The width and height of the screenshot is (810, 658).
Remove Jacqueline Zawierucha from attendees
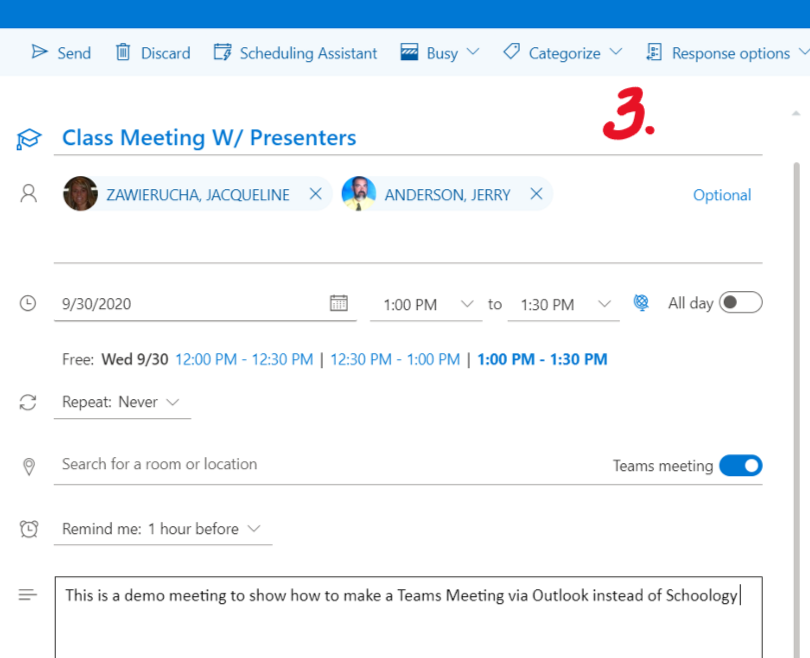click(x=315, y=194)
